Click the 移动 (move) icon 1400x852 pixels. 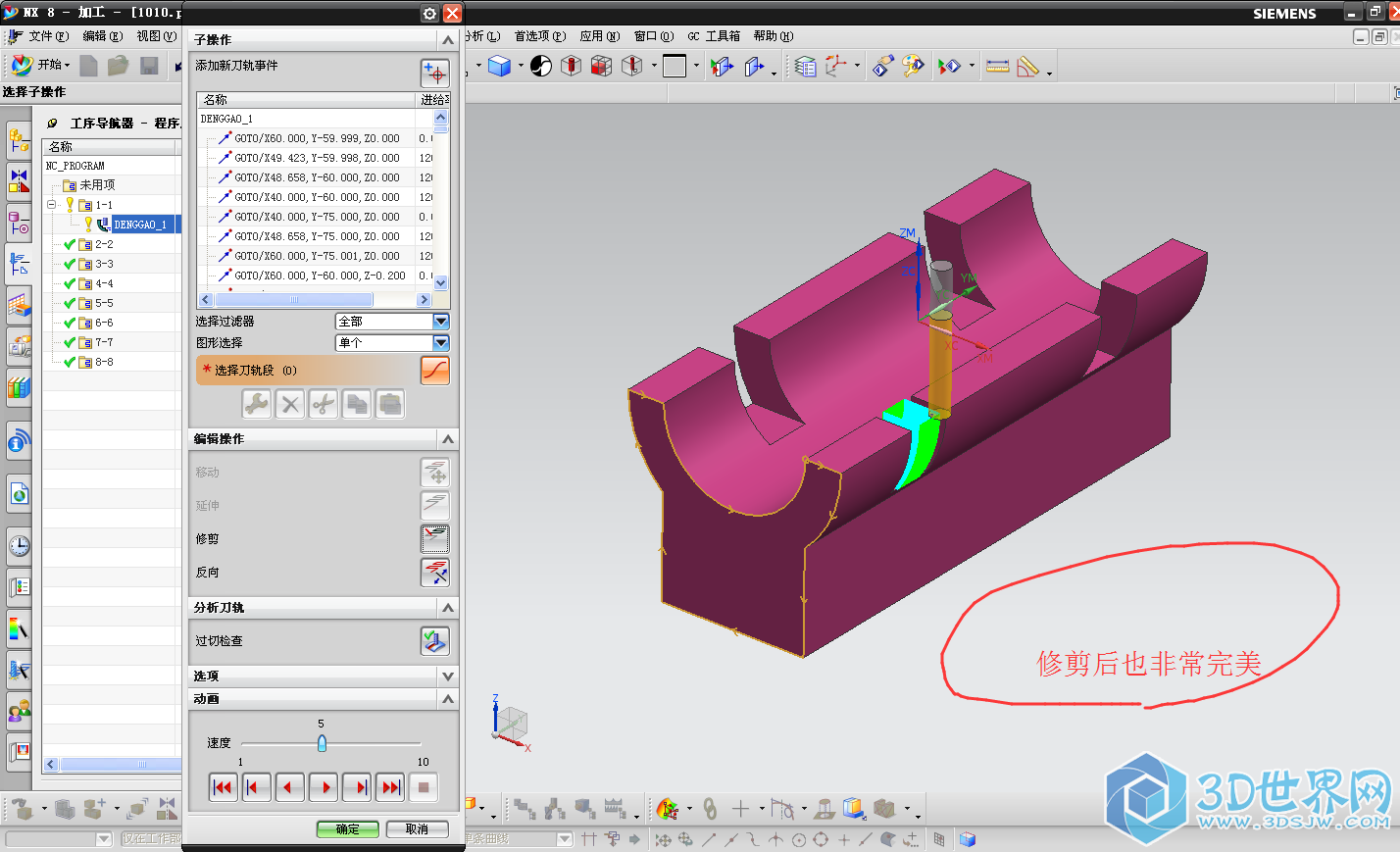tap(434, 473)
